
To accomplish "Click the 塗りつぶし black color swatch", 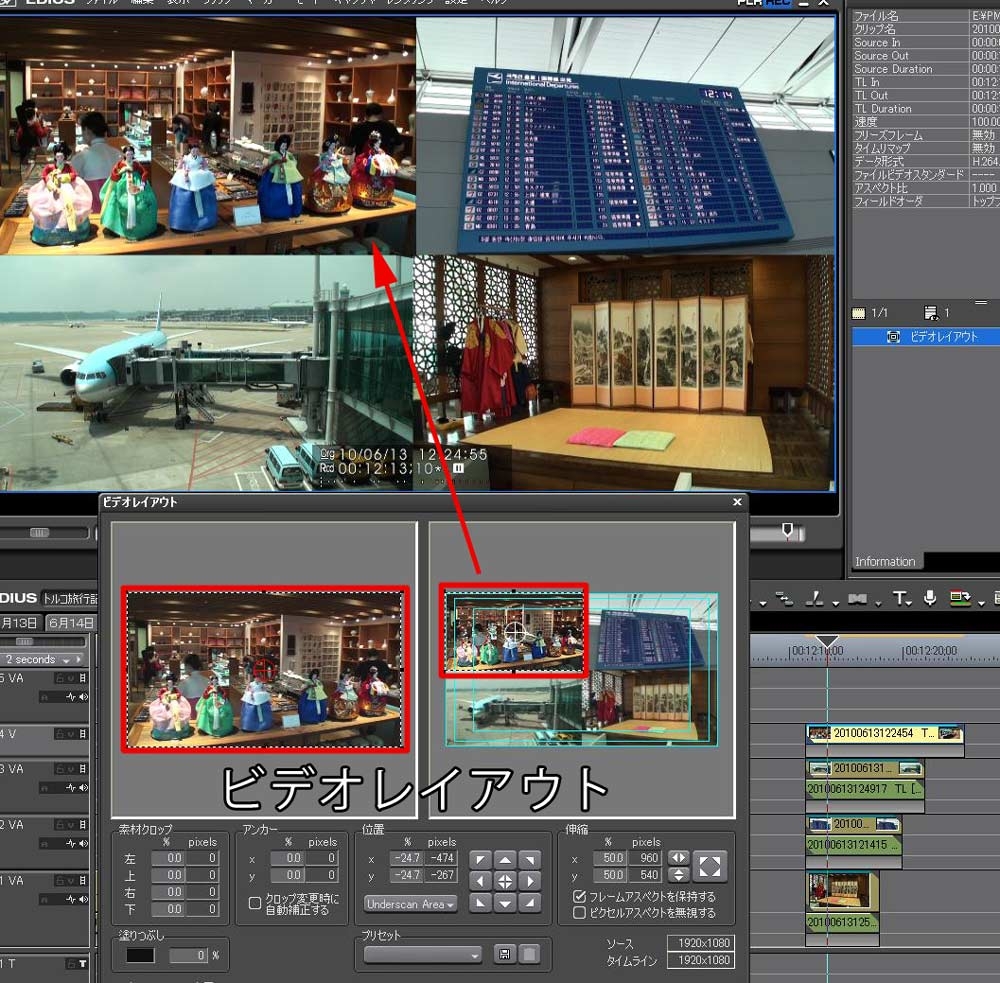I will click(140, 955).
